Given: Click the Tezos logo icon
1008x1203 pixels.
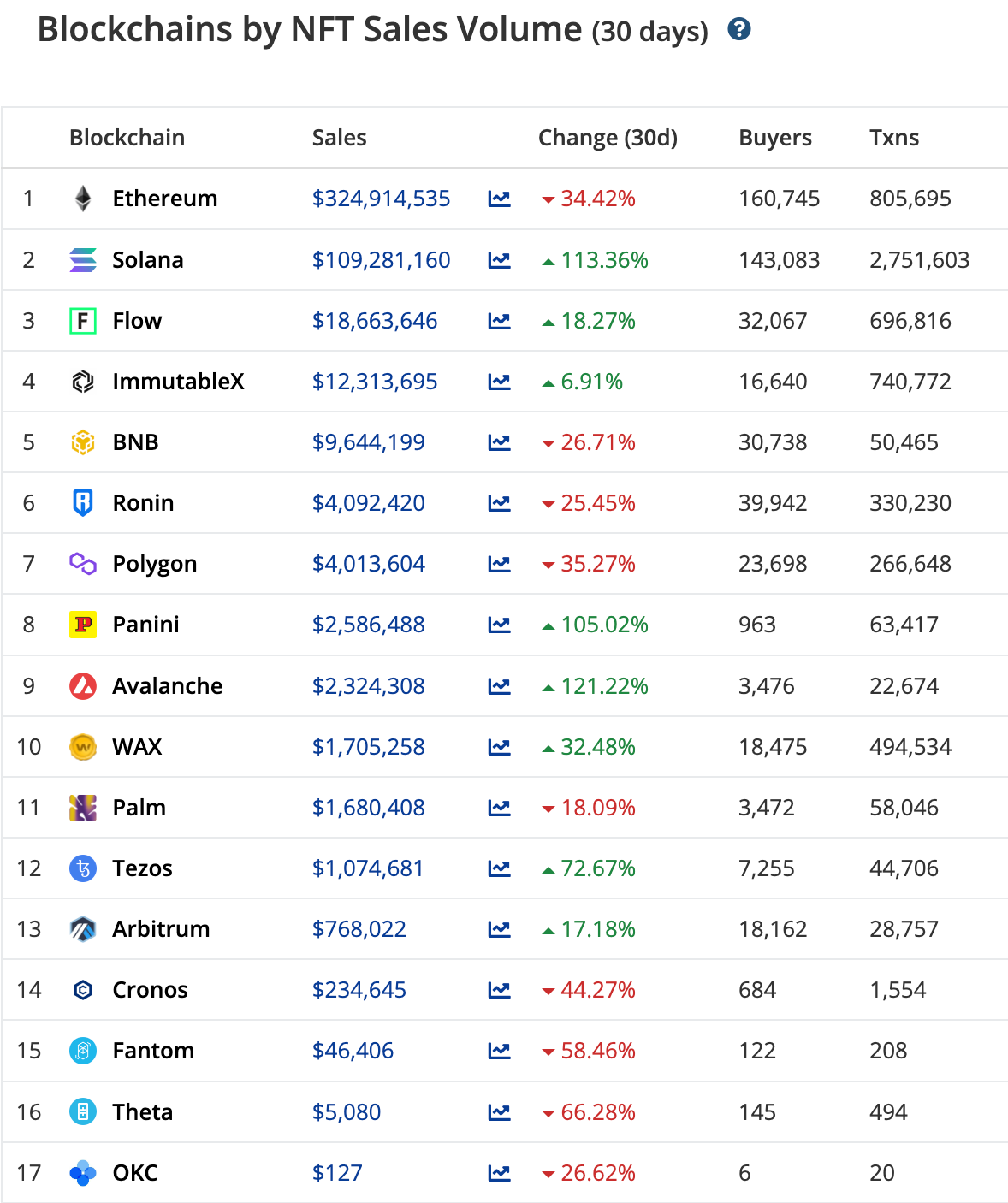Looking at the screenshot, I should pos(83,868).
